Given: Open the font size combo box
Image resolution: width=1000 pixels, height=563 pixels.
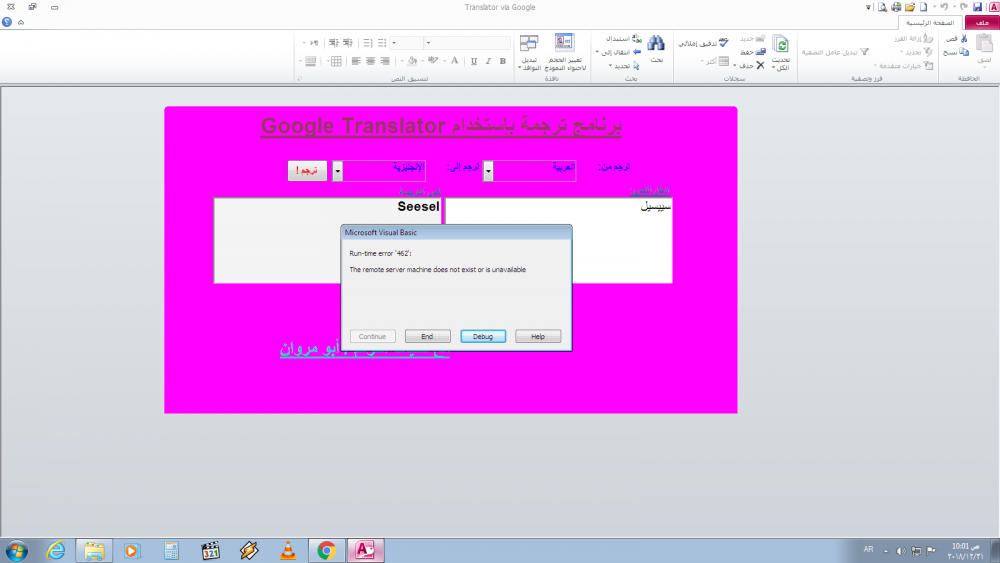Looking at the screenshot, I should (x=407, y=43).
